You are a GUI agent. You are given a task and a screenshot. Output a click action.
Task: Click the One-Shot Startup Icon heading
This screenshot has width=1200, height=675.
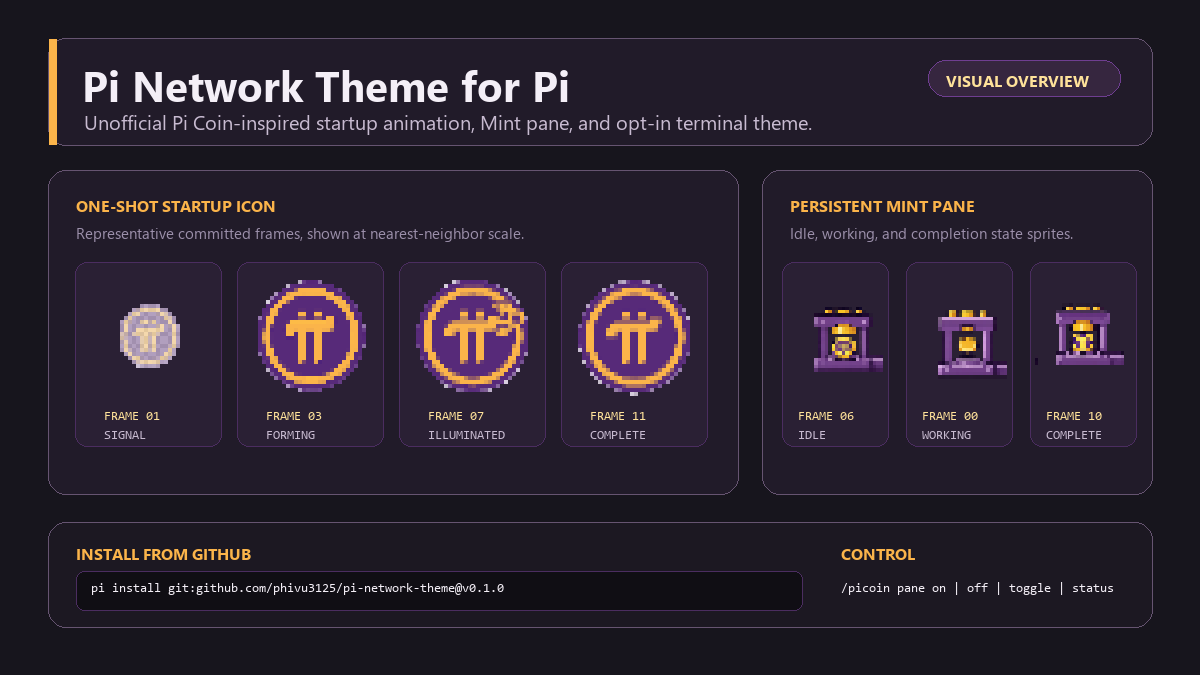coord(176,207)
